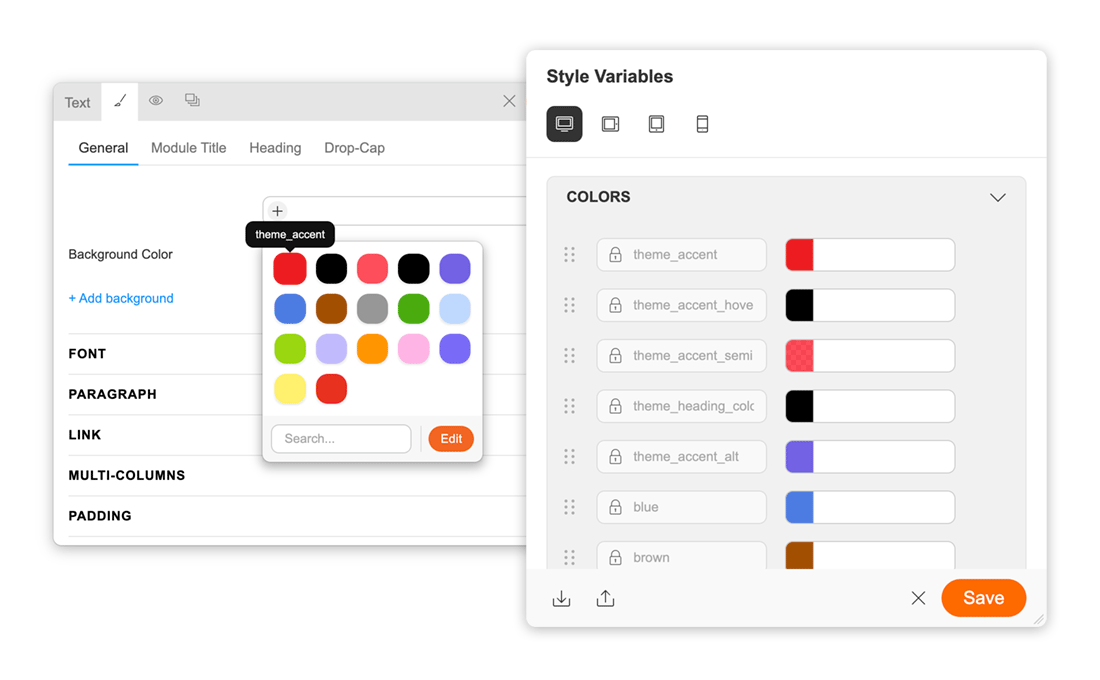Screen dimensions: 1100x680
Task: Open the Drop-Cap tab
Action: point(354,148)
